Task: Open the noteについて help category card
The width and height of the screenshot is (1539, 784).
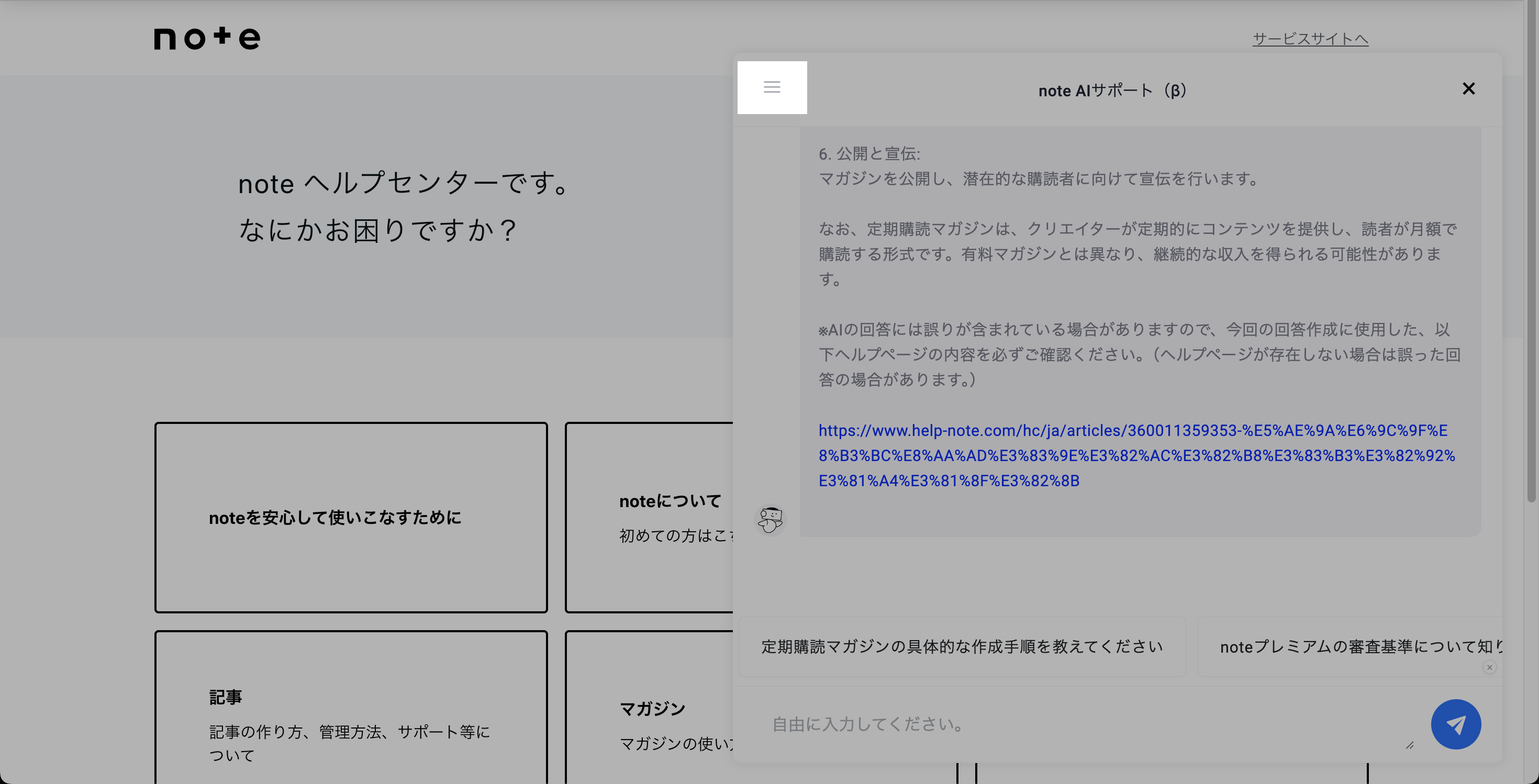Action: click(650, 517)
